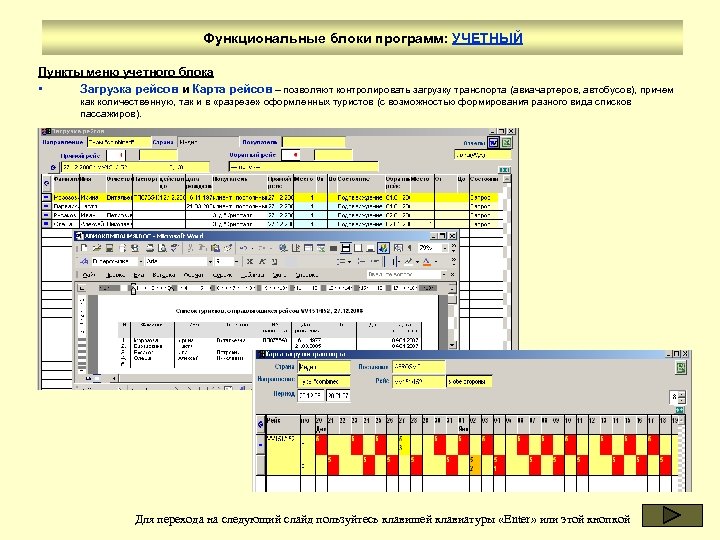Open Файл menu in Word

[89, 275]
